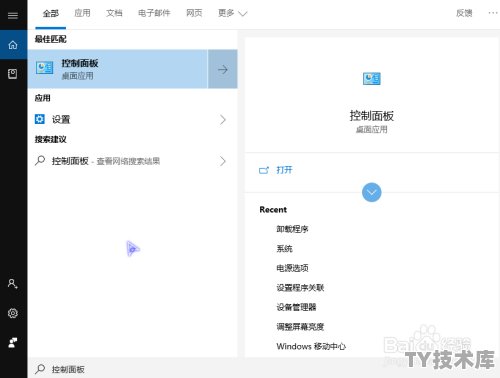Click the 反馈 feedback link
This screenshot has width=500, height=378.
tap(464, 13)
